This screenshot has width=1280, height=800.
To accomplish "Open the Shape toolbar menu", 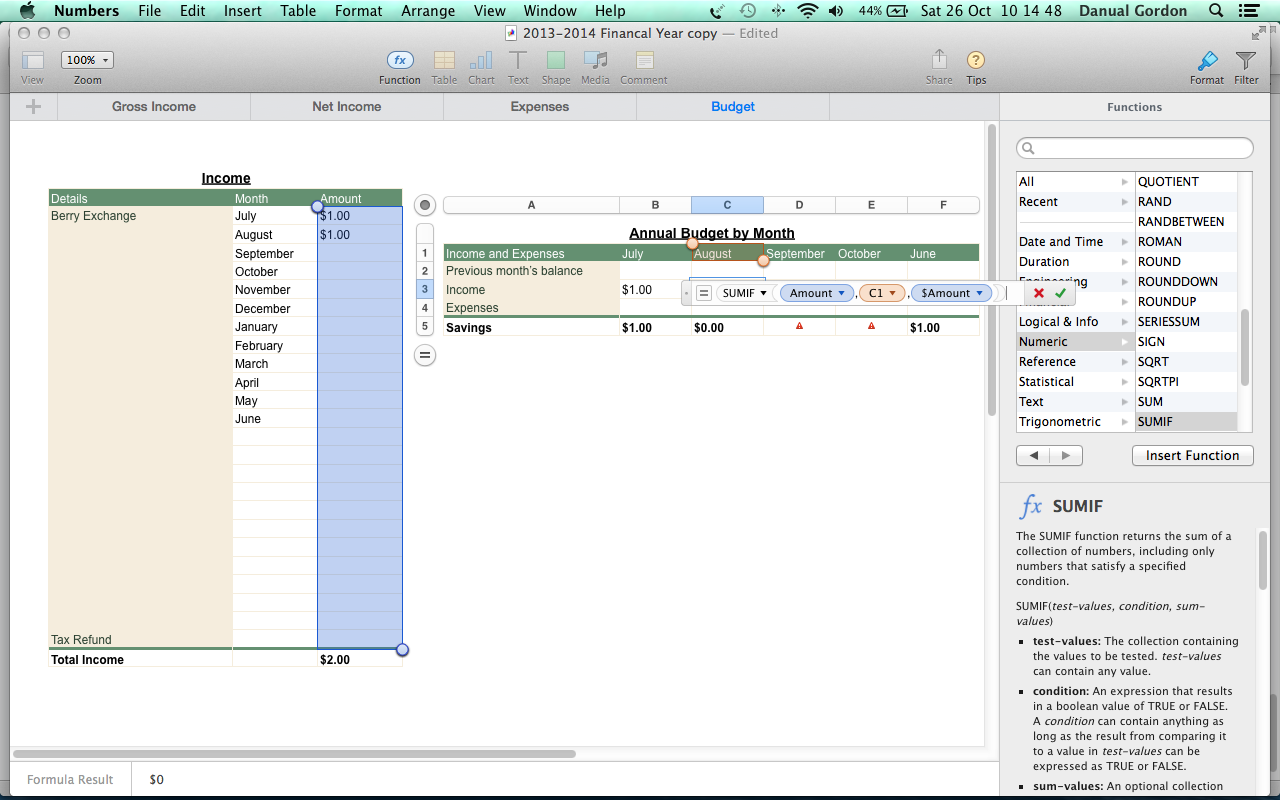I will pyautogui.click(x=556, y=61).
